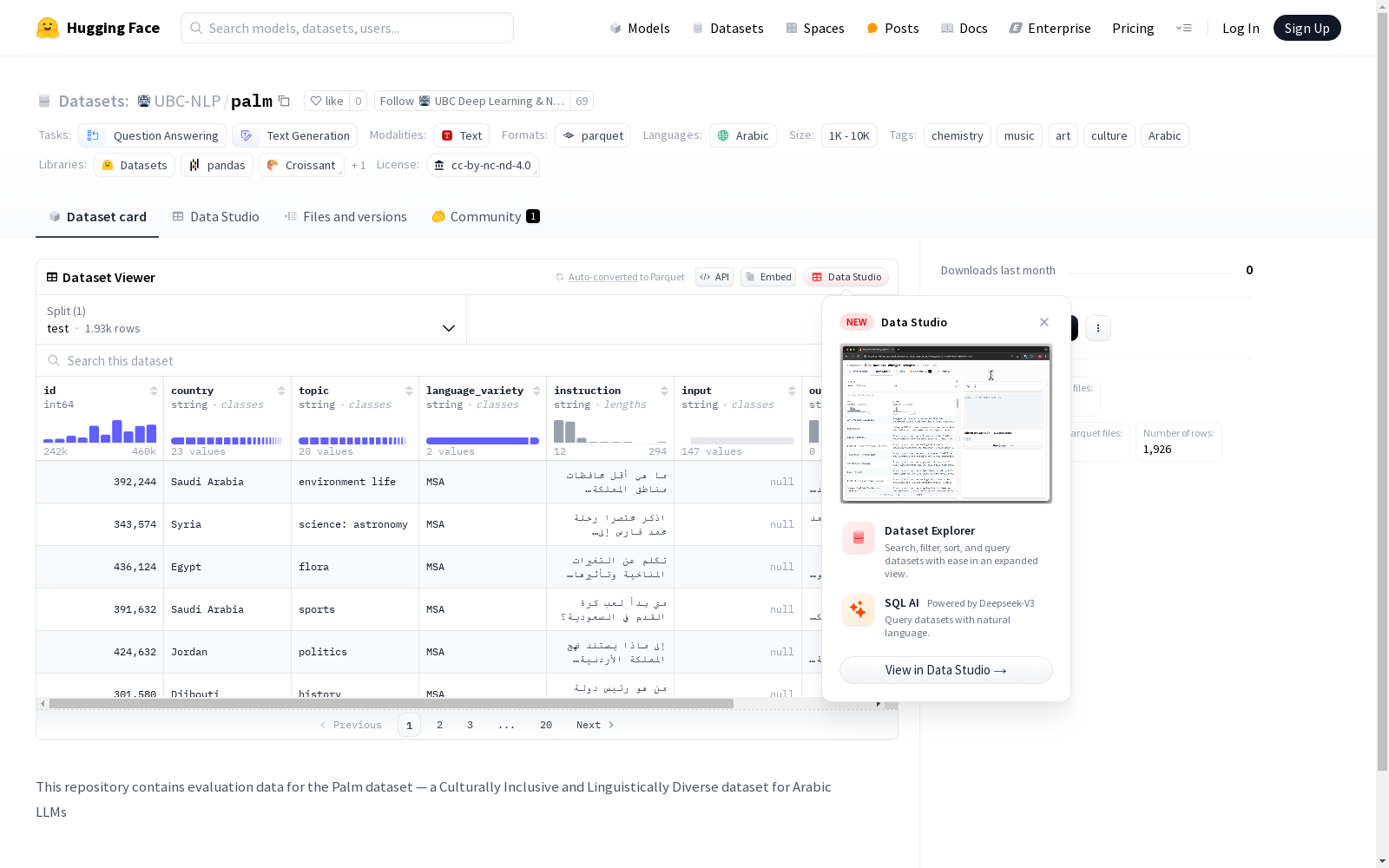
Task: Focus the search models, datasets, users field
Action: pos(347,28)
